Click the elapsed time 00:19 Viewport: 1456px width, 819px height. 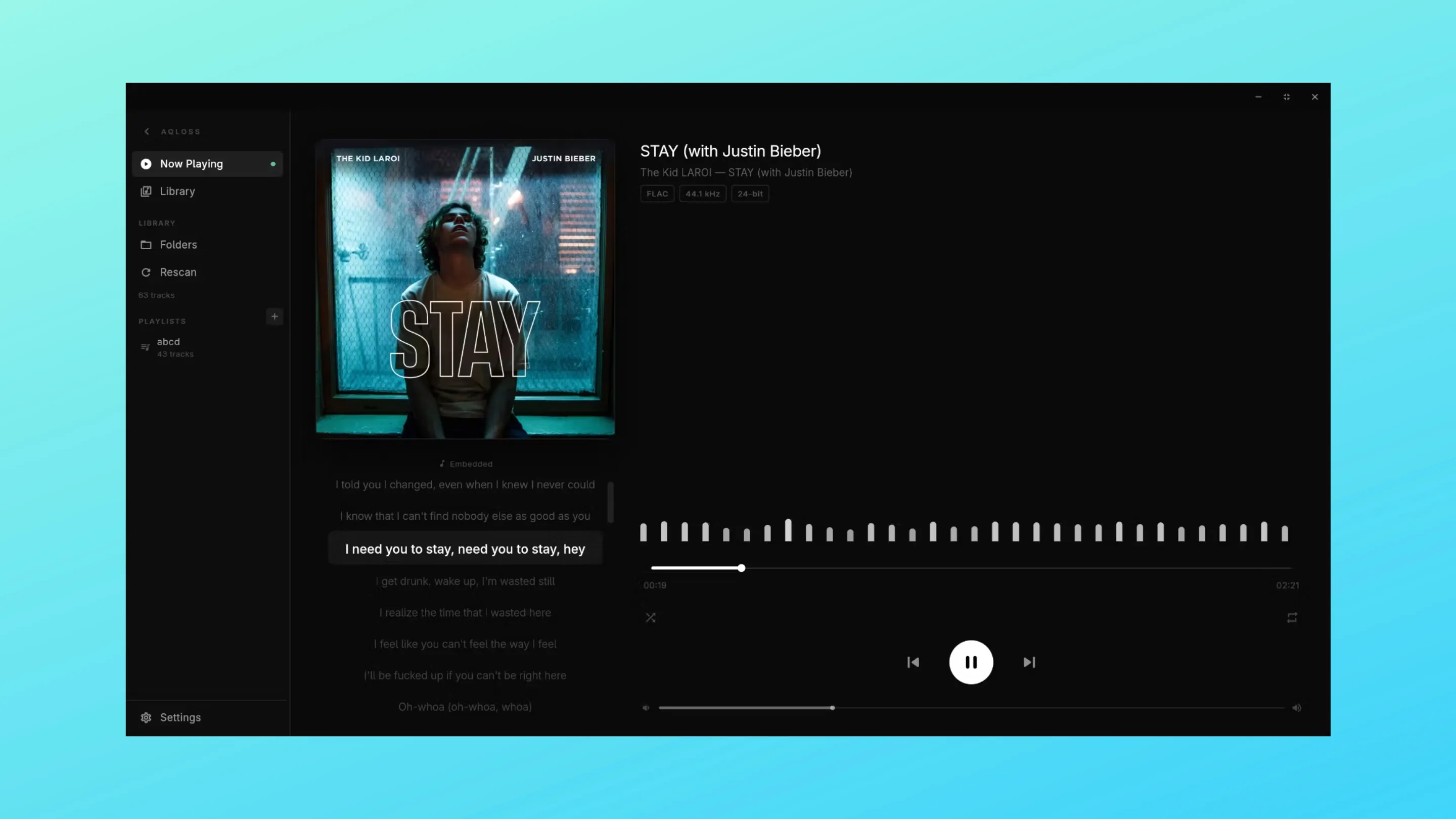pos(655,585)
